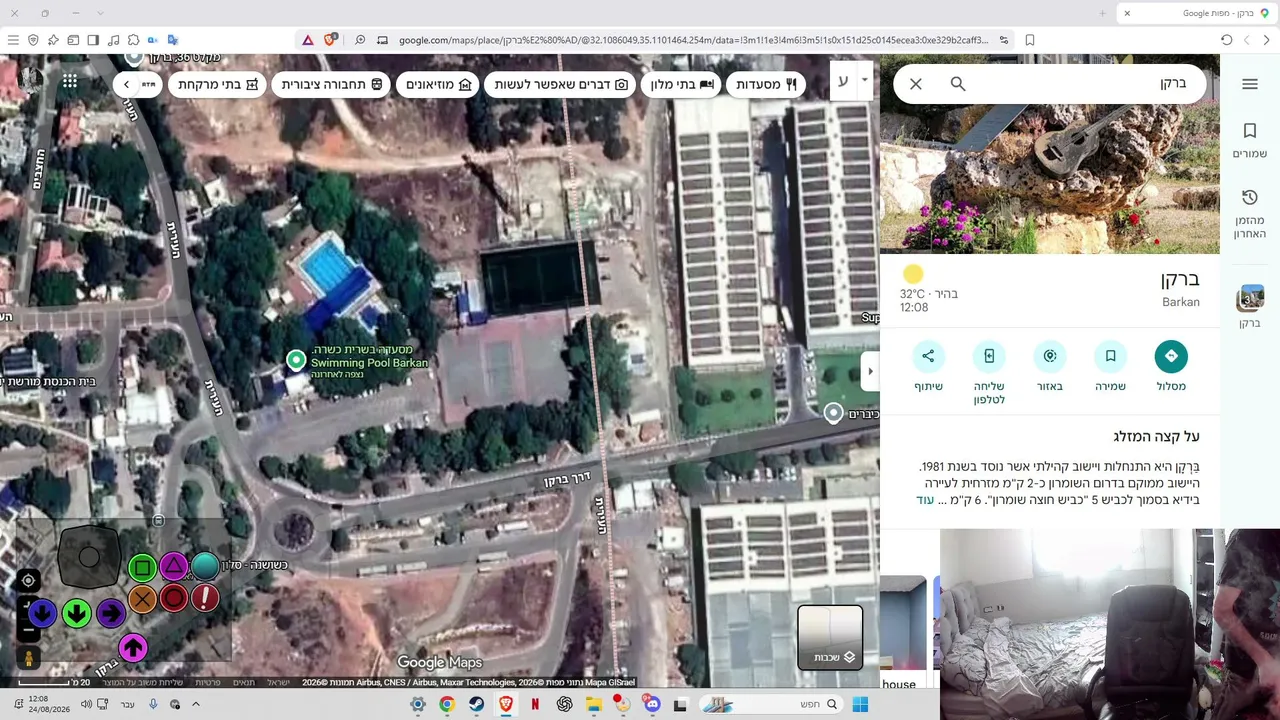
Task: Open ChatGPT from the taskbar
Action: coord(564,704)
